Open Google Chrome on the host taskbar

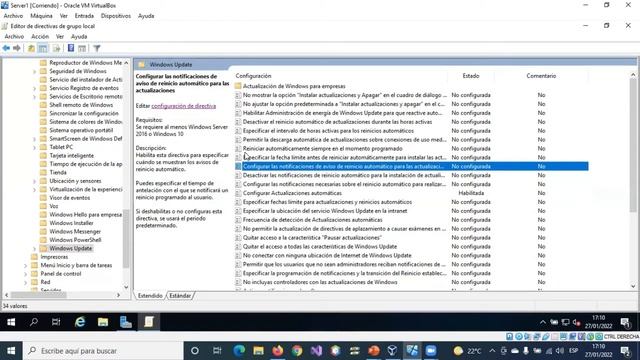click(297, 351)
